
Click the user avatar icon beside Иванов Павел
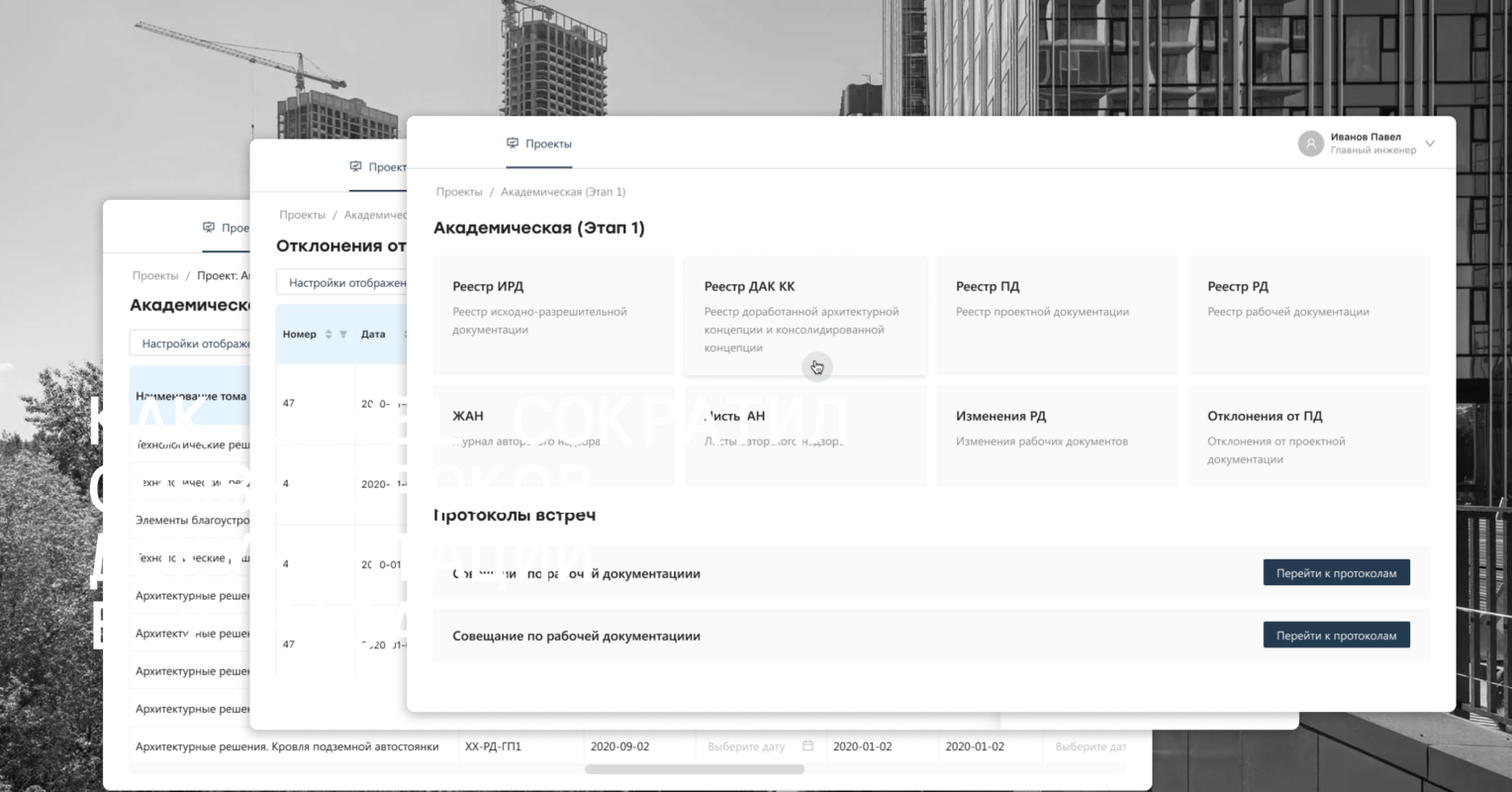(x=1310, y=144)
